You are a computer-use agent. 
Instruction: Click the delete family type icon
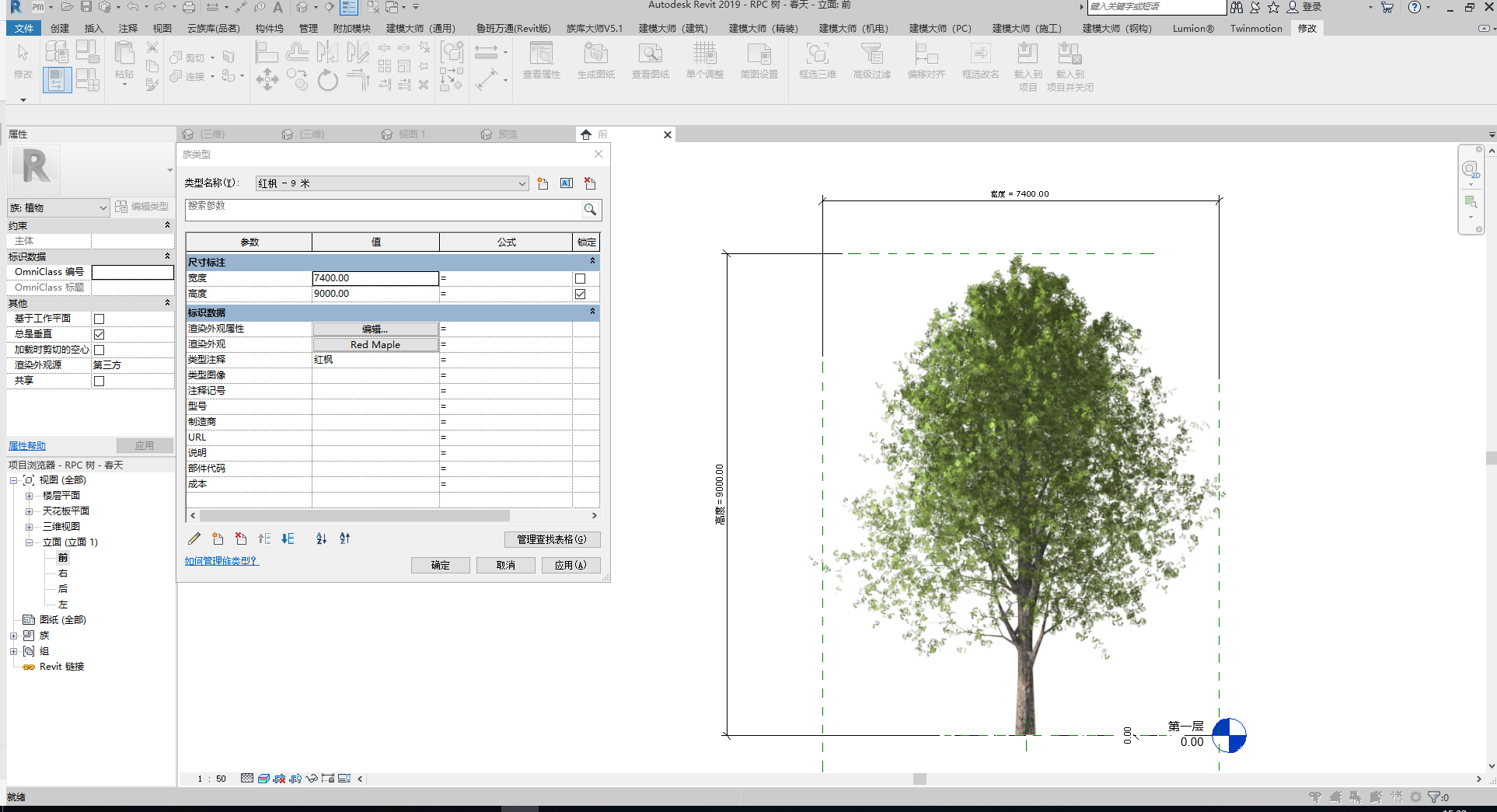(x=590, y=183)
